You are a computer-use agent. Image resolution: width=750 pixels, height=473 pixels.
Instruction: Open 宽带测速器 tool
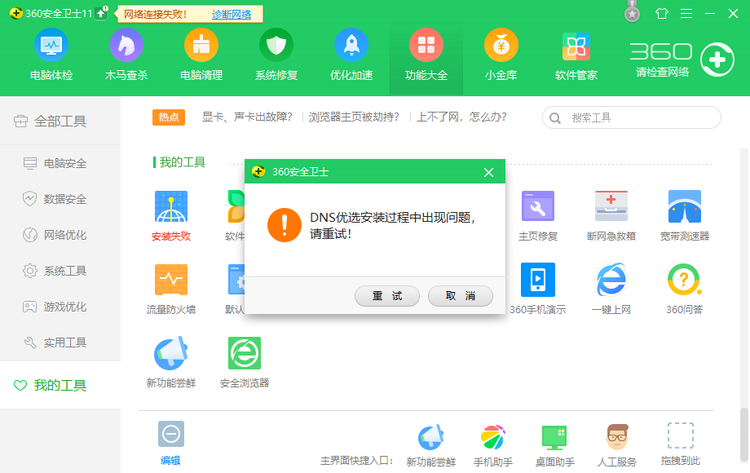(684, 215)
